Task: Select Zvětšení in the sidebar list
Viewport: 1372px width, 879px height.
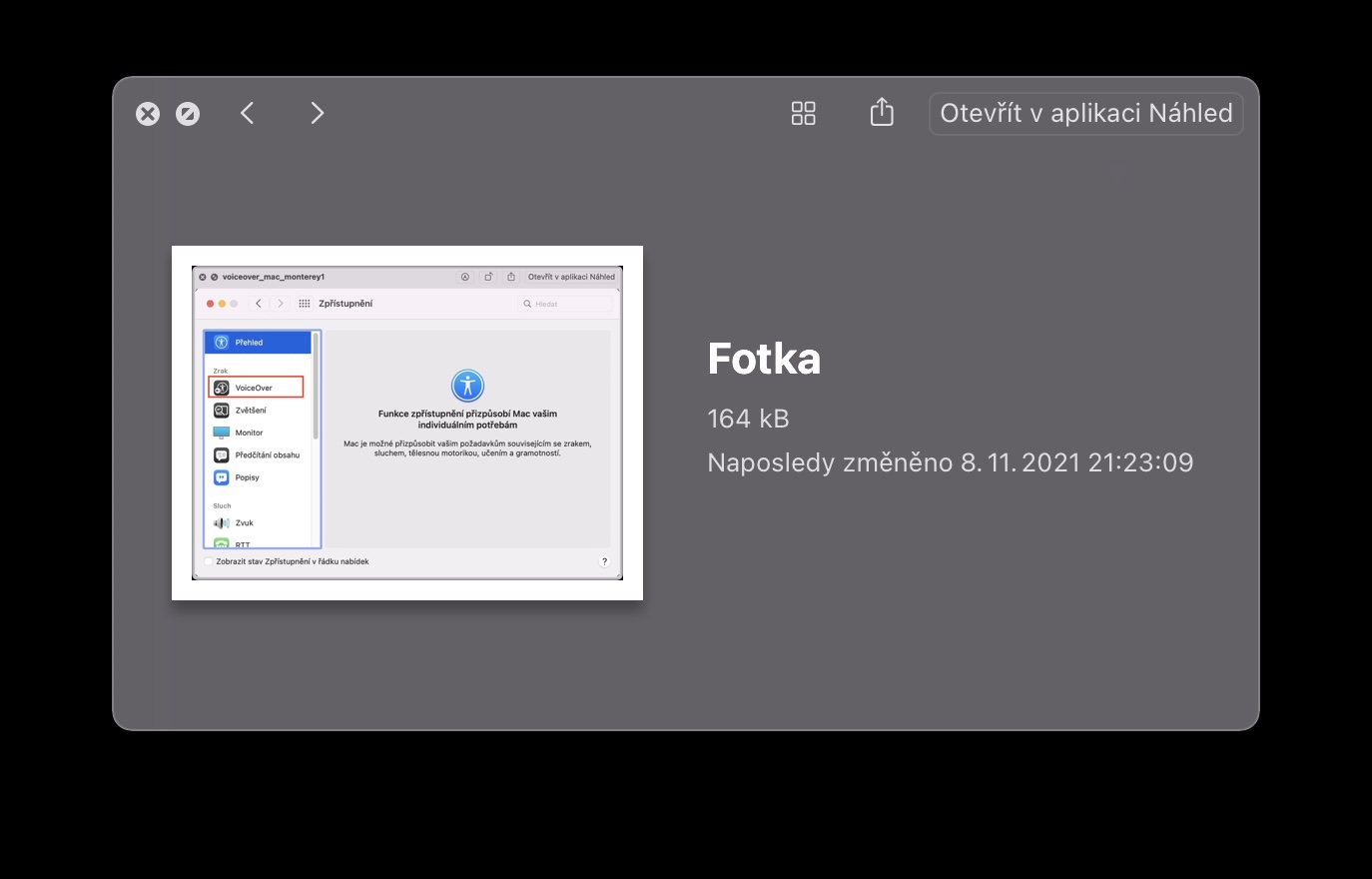Action: [x=250, y=411]
